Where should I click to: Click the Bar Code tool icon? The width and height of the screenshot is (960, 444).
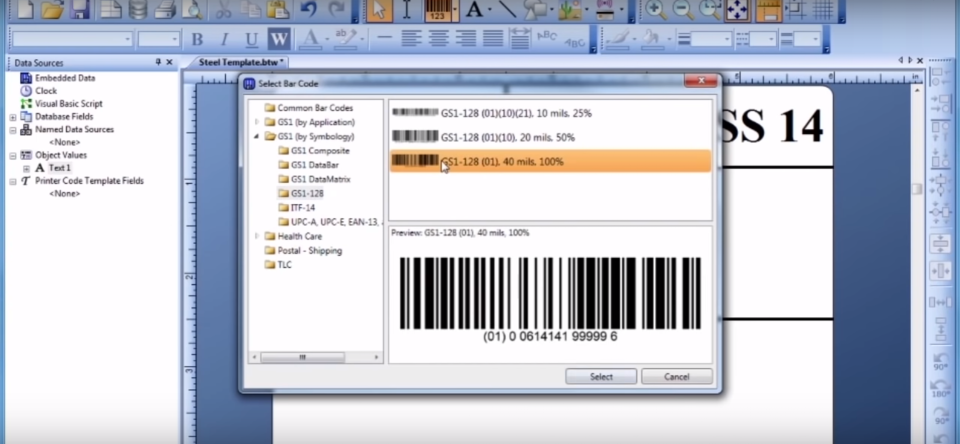point(438,10)
